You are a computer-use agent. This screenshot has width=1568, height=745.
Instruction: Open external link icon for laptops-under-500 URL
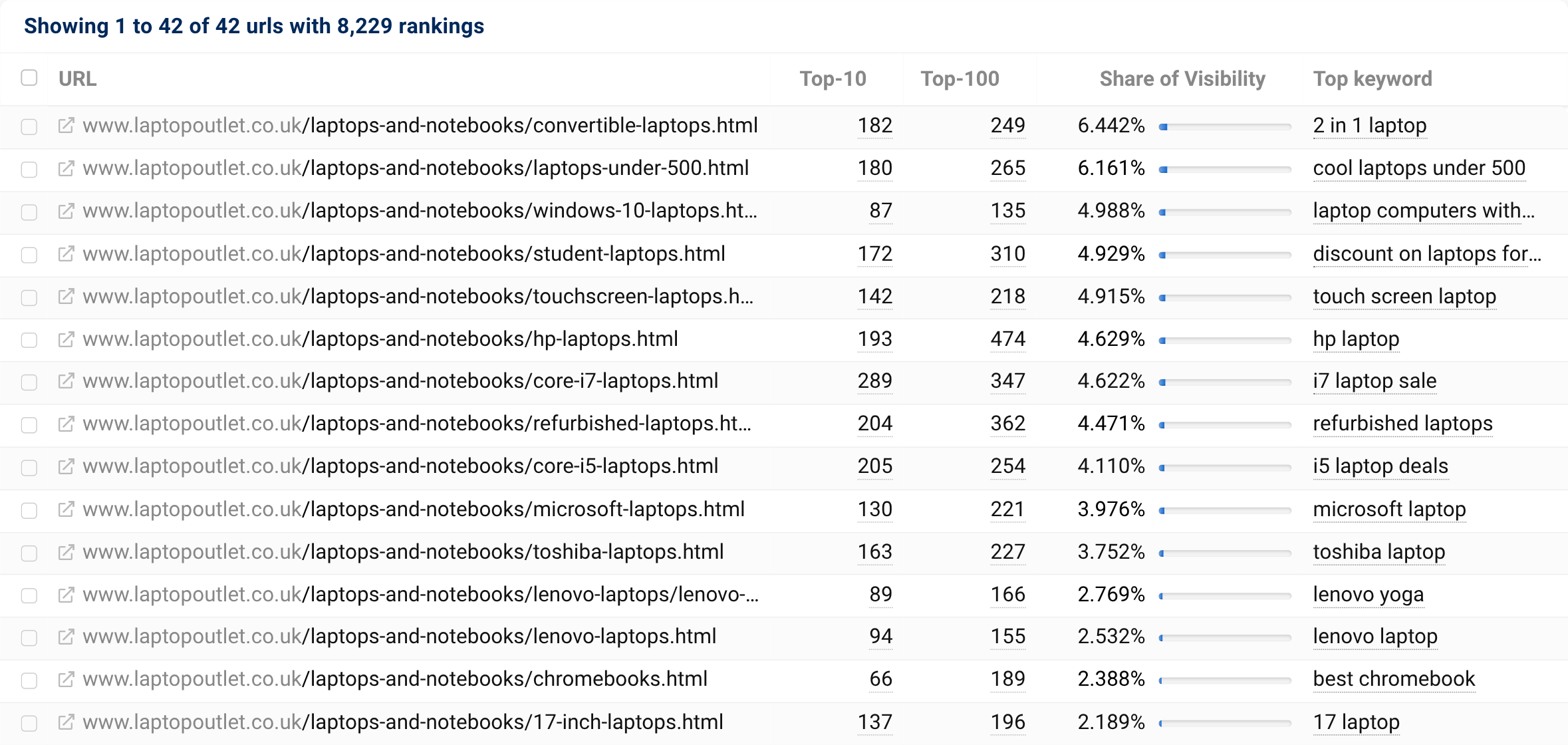[66, 168]
